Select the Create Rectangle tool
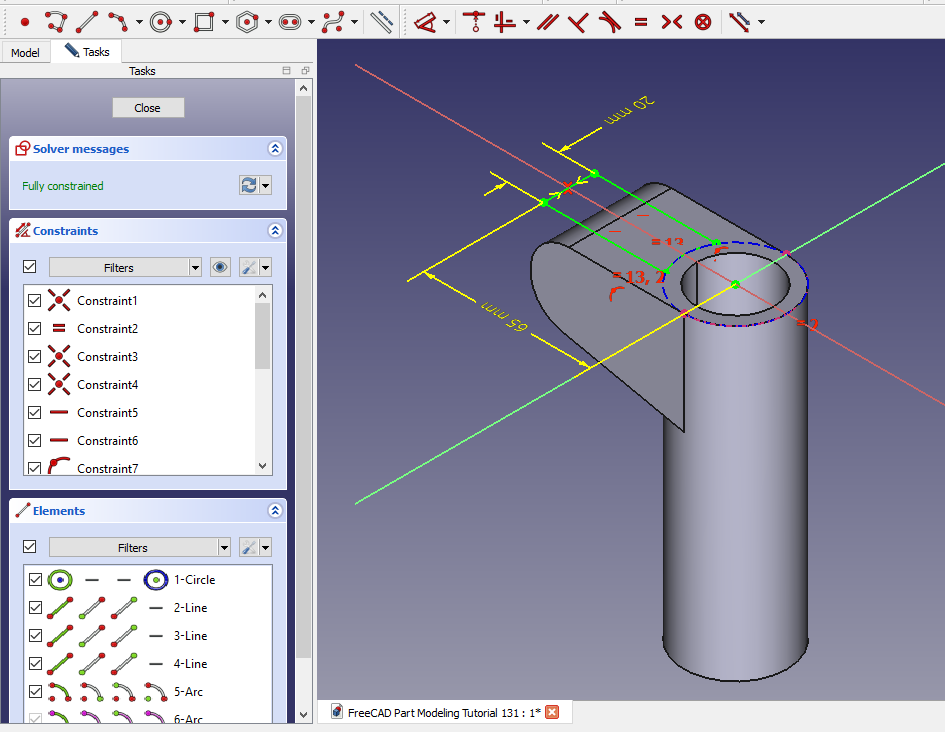This screenshot has width=945, height=732. tap(204, 21)
